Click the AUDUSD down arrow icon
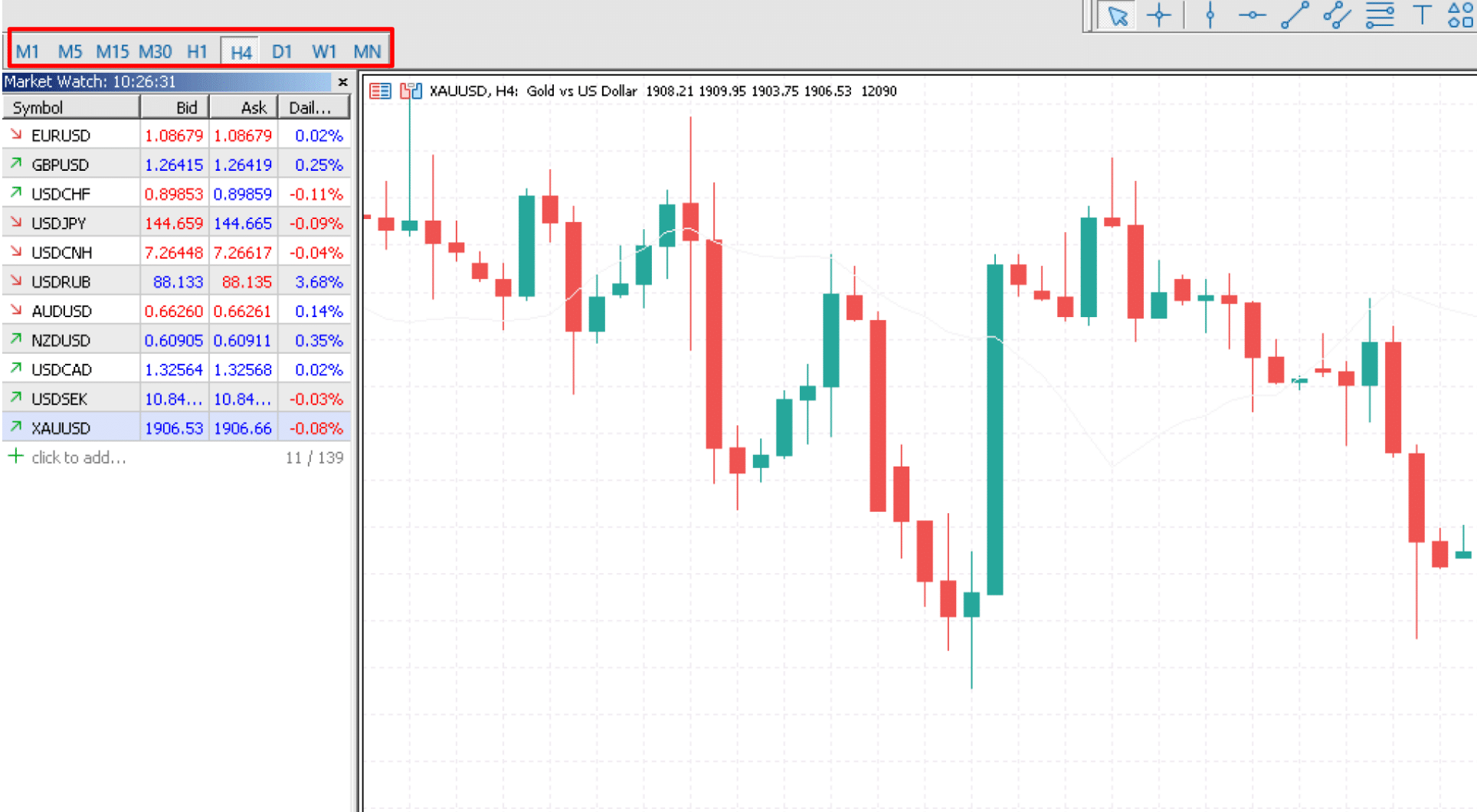Screen dimensions: 1477x812 pyautogui.click(x=16, y=310)
